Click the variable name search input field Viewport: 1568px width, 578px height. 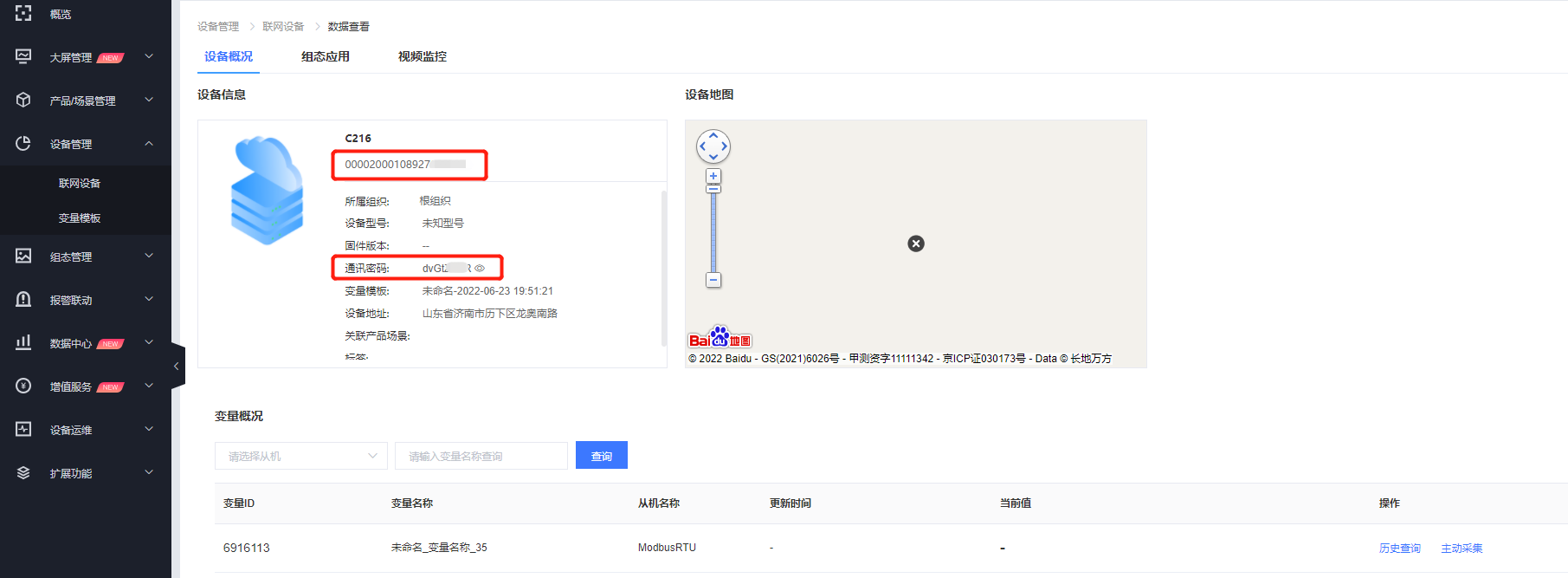481,456
